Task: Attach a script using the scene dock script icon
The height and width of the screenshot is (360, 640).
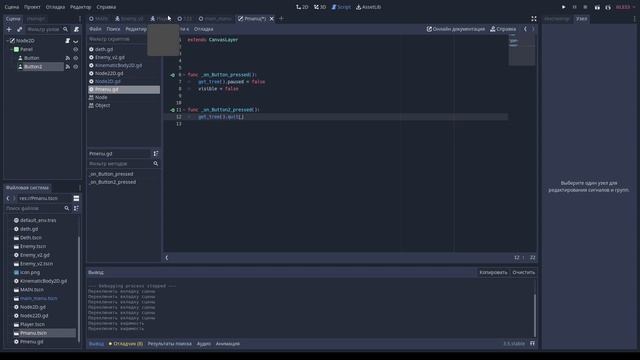Action: point(76,29)
